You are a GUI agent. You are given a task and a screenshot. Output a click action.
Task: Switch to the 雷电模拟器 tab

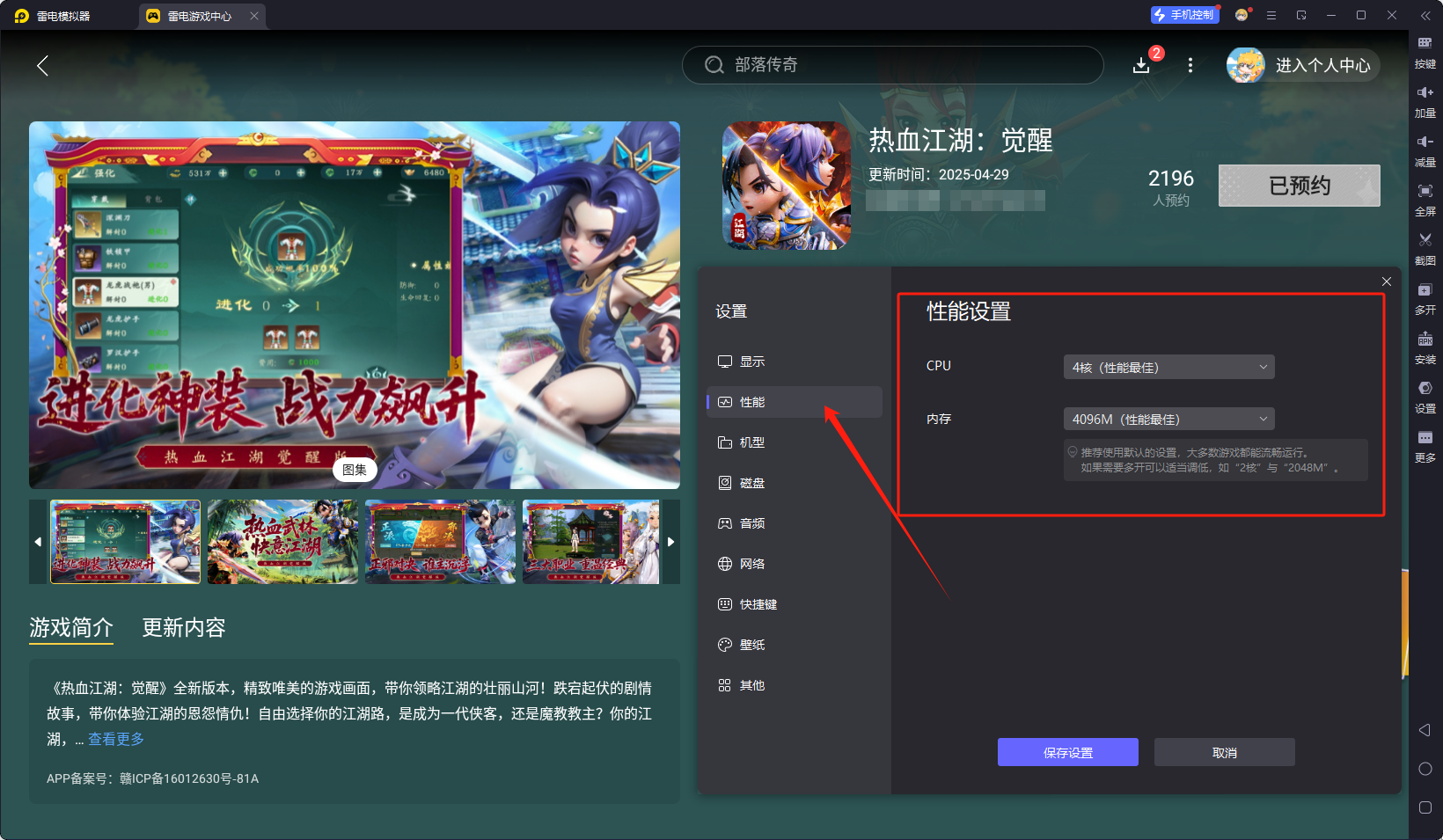coord(53,16)
